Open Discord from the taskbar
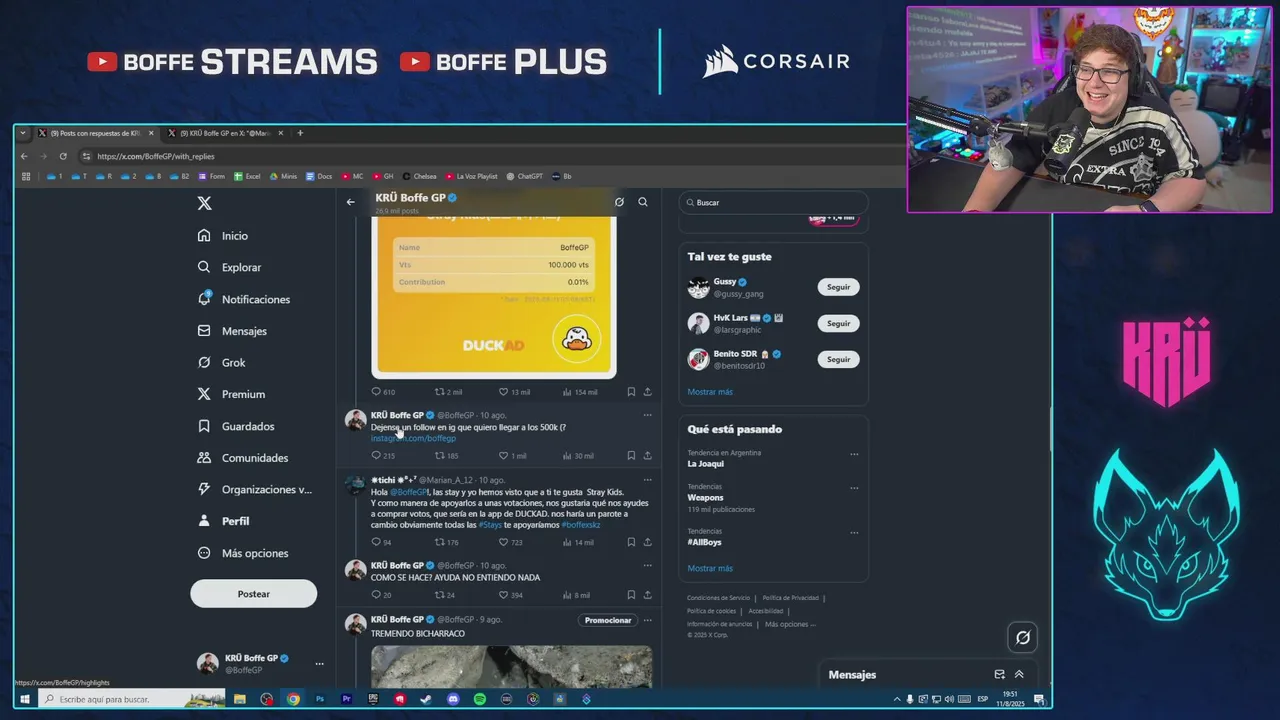The height and width of the screenshot is (720, 1280). coord(453,699)
